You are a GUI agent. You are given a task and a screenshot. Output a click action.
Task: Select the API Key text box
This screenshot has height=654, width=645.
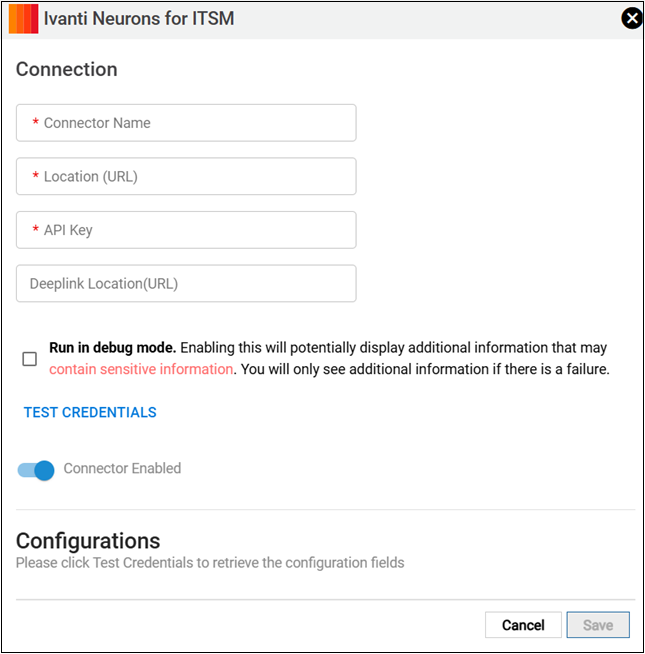tap(186, 230)
